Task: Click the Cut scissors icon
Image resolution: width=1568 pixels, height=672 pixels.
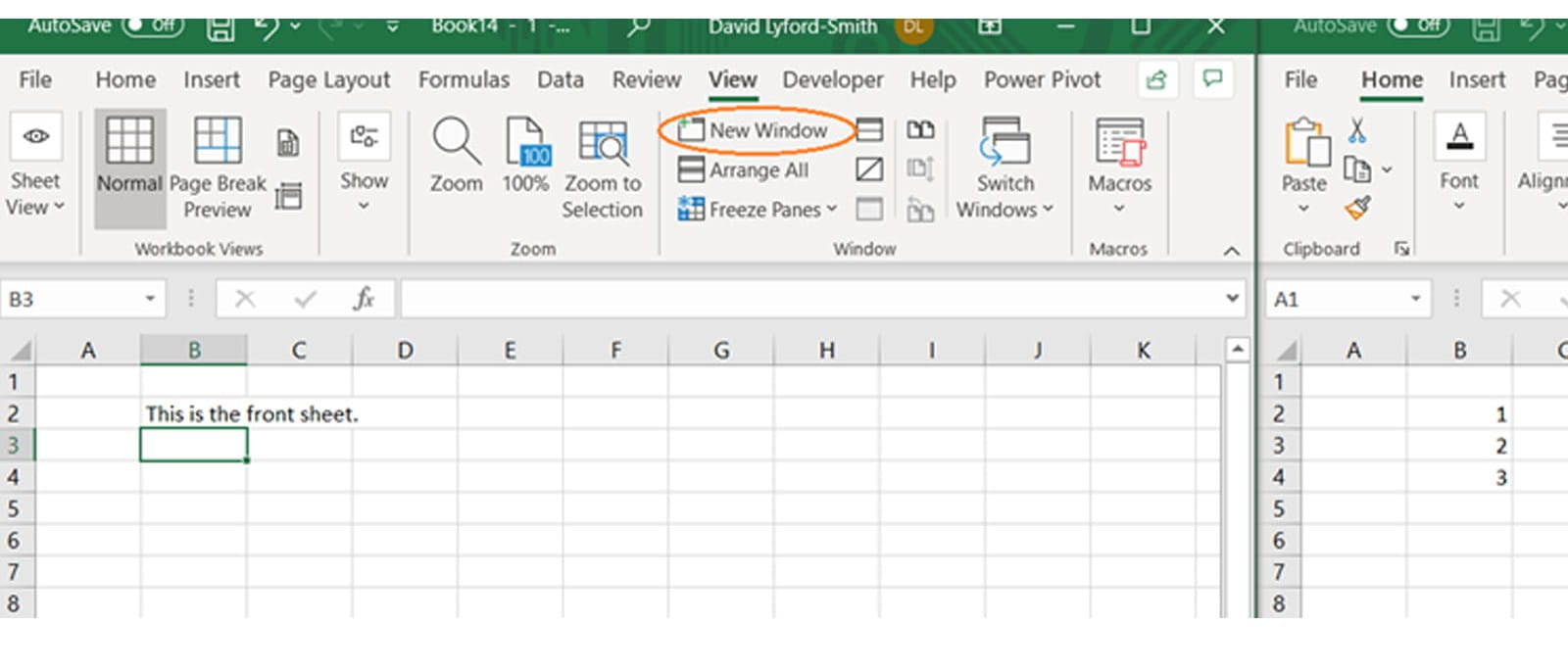Action: pyautogui.click(x=1357, y=130)
